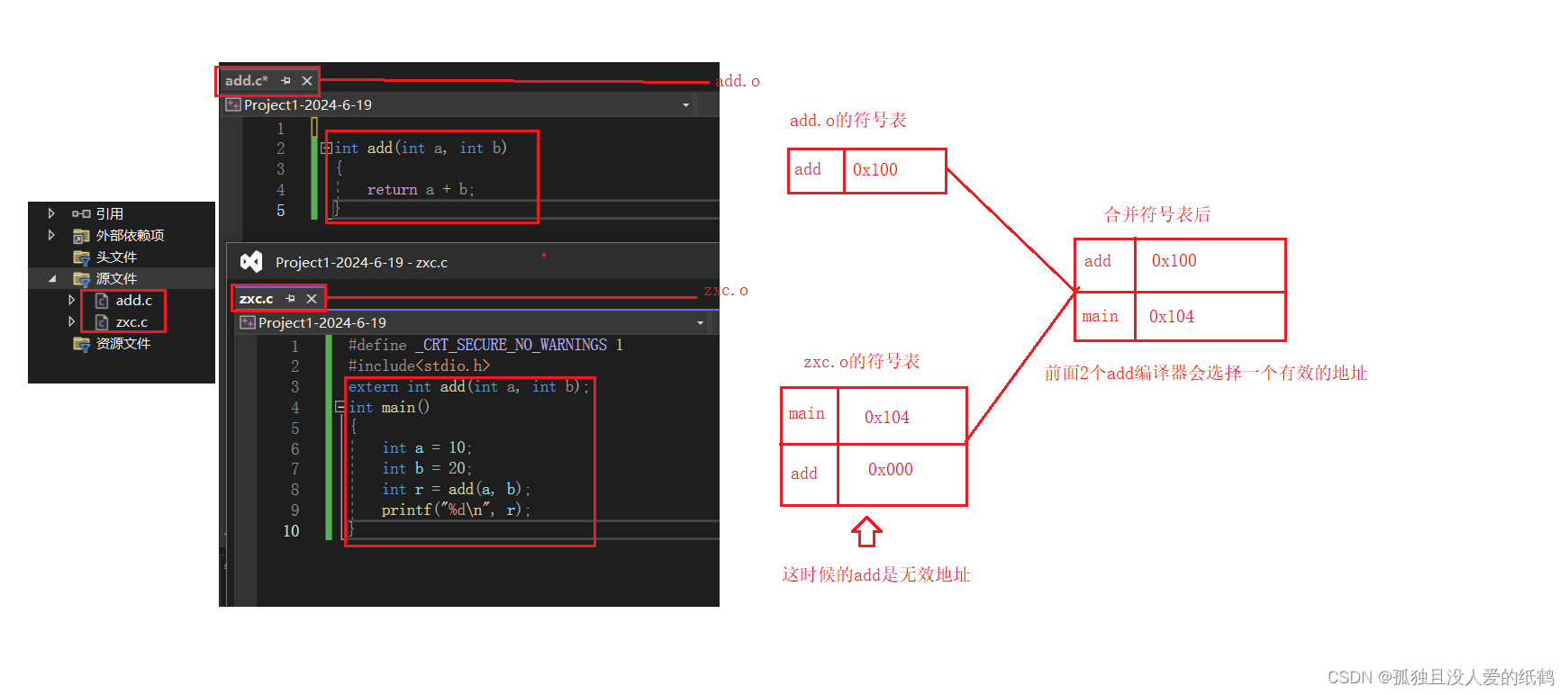Click 'extern int add(int a, int b);' line
Screen dimensions: 1568x695
click(468, 386)
